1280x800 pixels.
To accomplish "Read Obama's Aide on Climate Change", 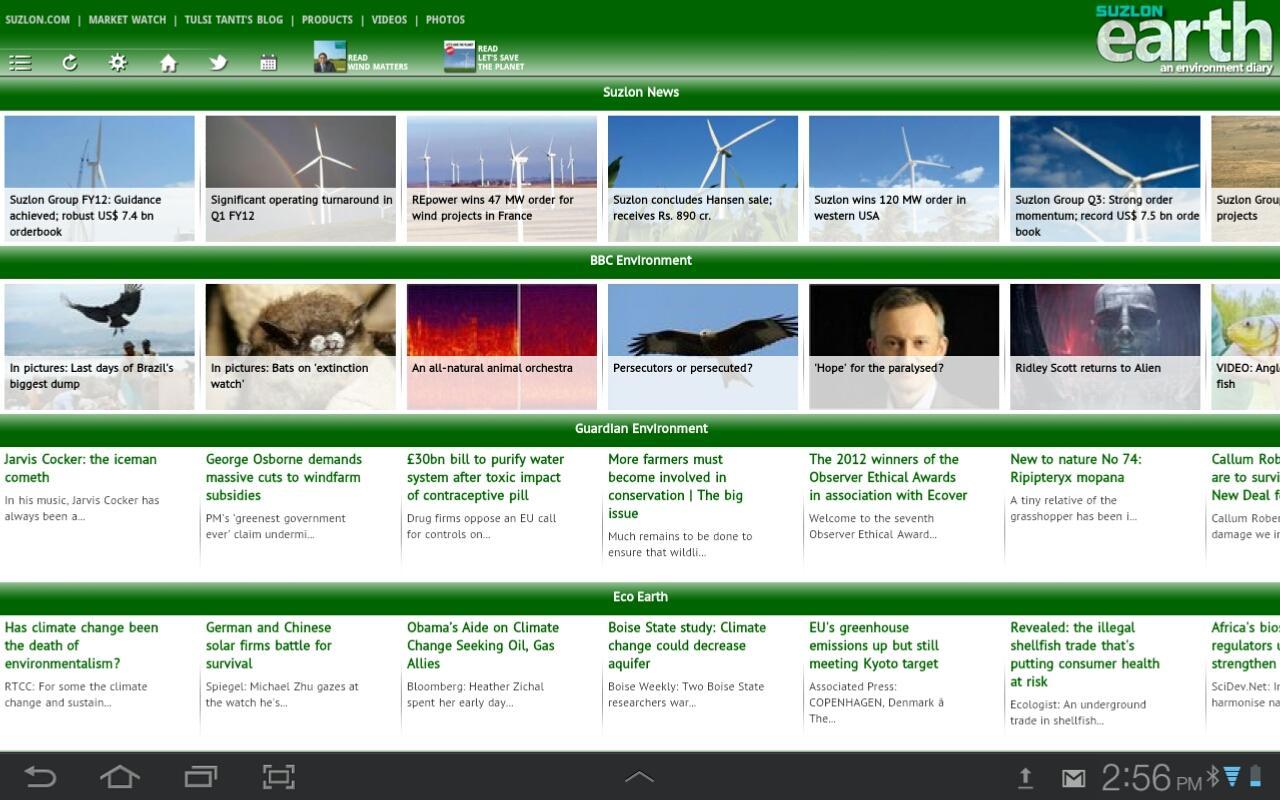I will (x=483, y=645).
